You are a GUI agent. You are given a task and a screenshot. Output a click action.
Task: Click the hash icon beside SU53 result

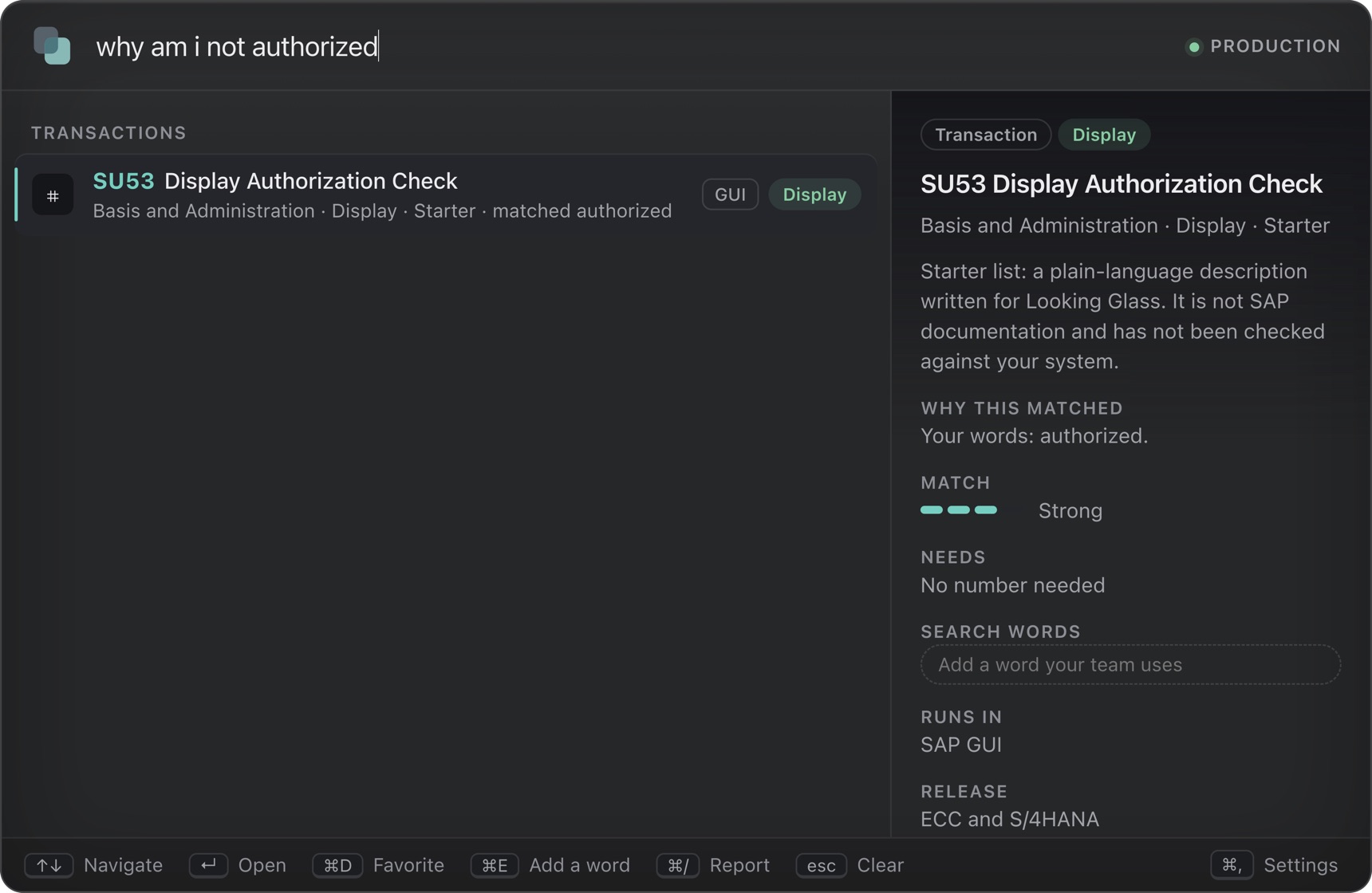tap(53, 195)
